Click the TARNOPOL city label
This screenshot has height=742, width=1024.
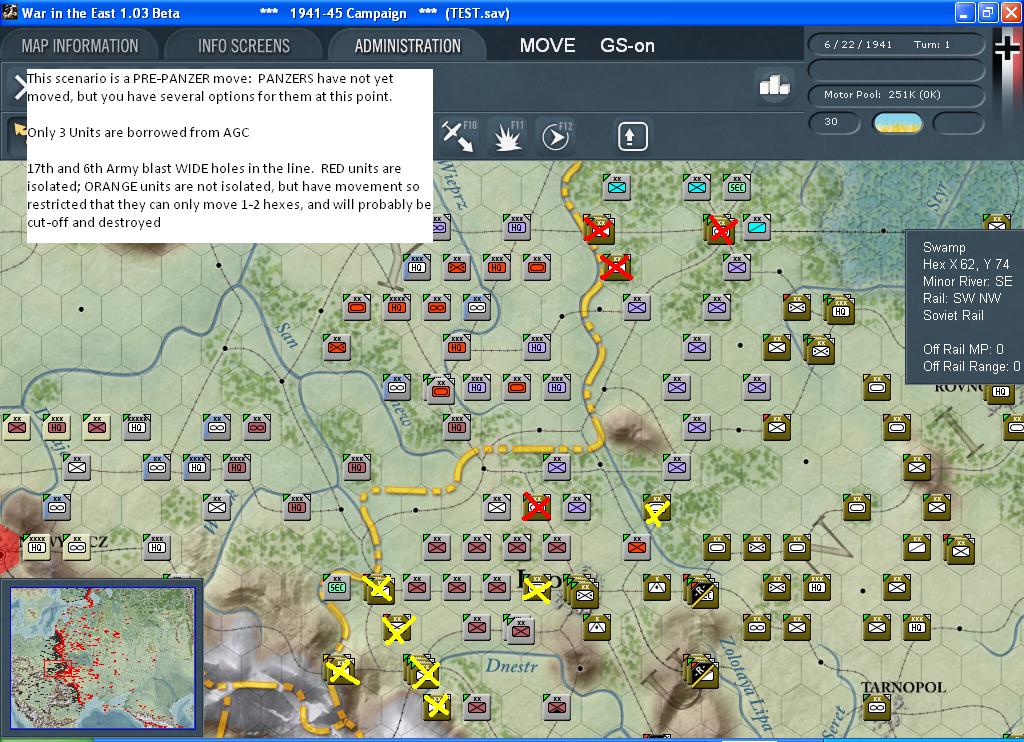903,687
